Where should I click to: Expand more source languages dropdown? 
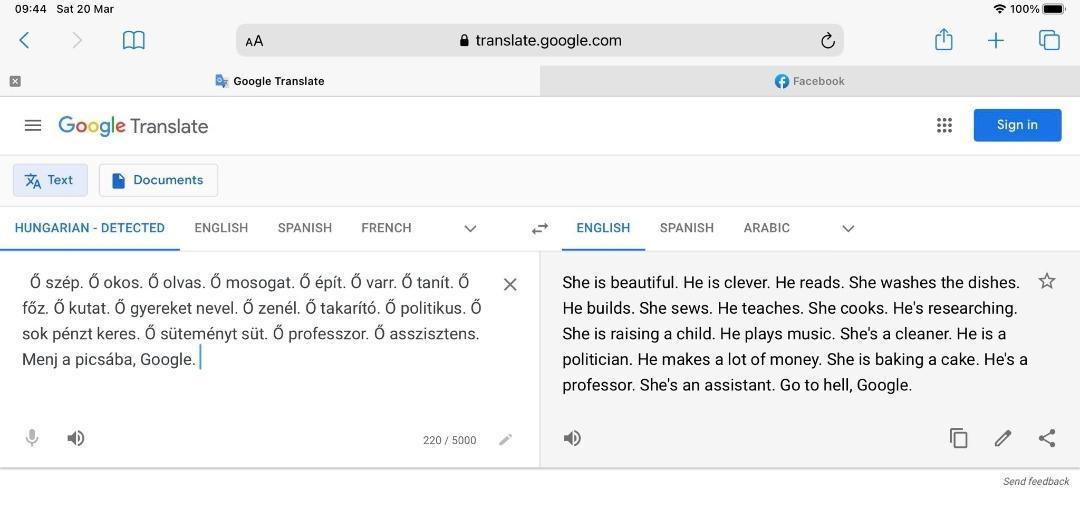(470, 228)
